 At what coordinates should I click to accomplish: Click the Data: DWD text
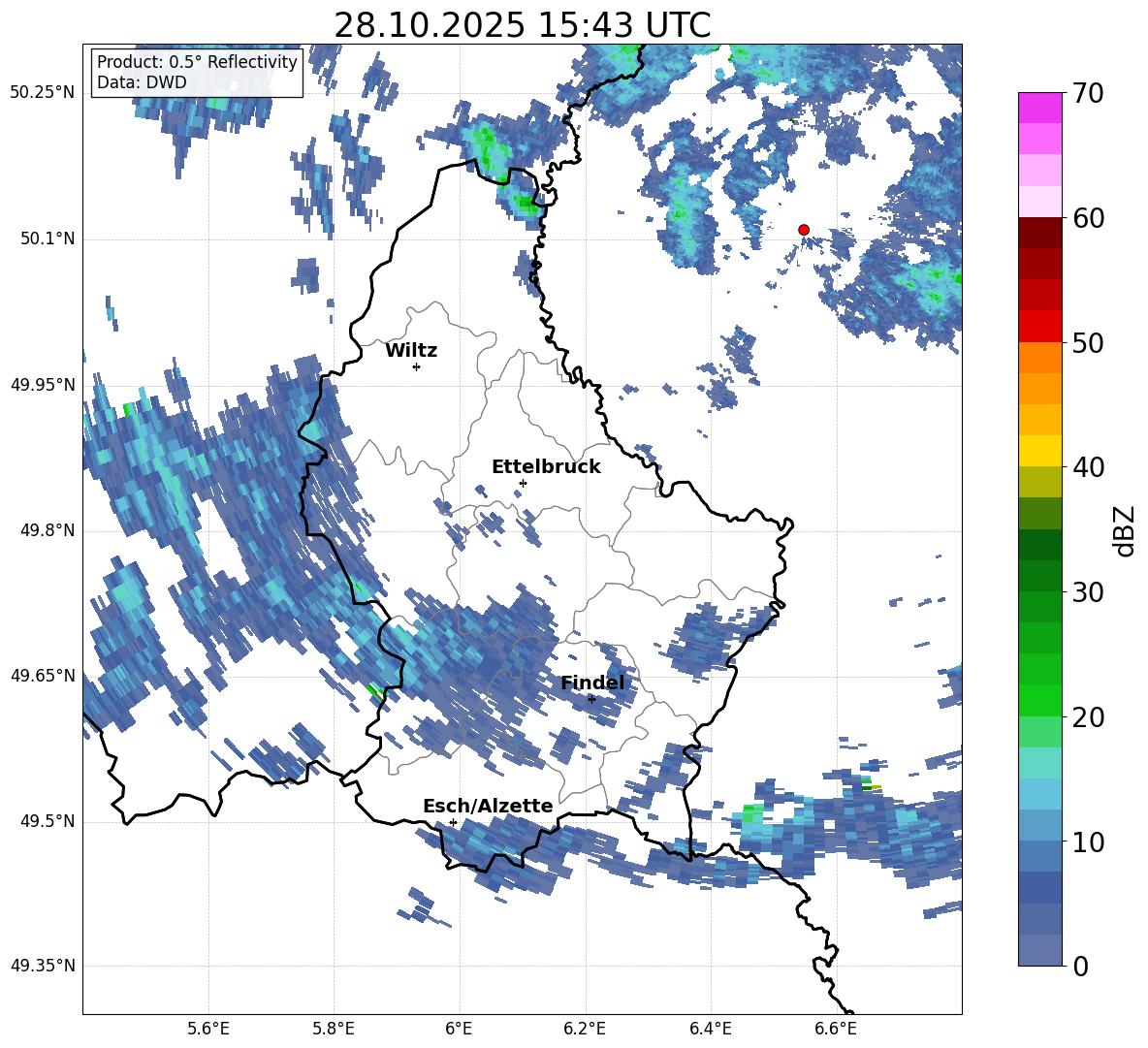tap(142, 82)
